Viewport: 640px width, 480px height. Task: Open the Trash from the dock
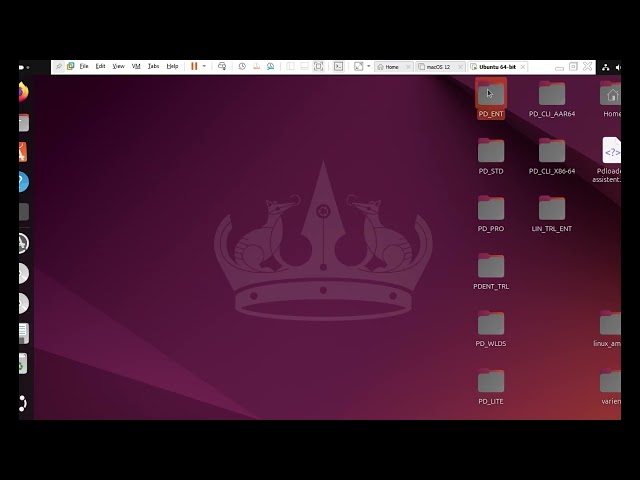tap(23, 364)
